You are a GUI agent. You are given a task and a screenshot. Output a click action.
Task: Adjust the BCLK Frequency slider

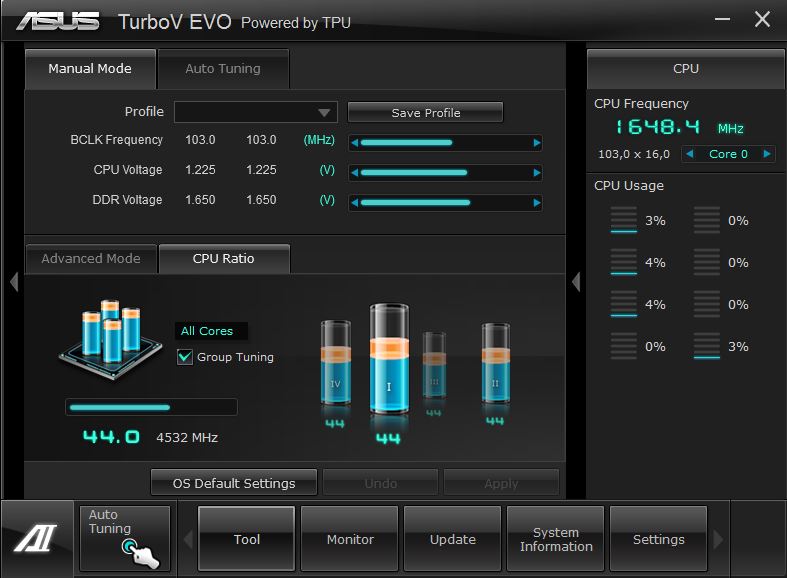coord(446,143)
